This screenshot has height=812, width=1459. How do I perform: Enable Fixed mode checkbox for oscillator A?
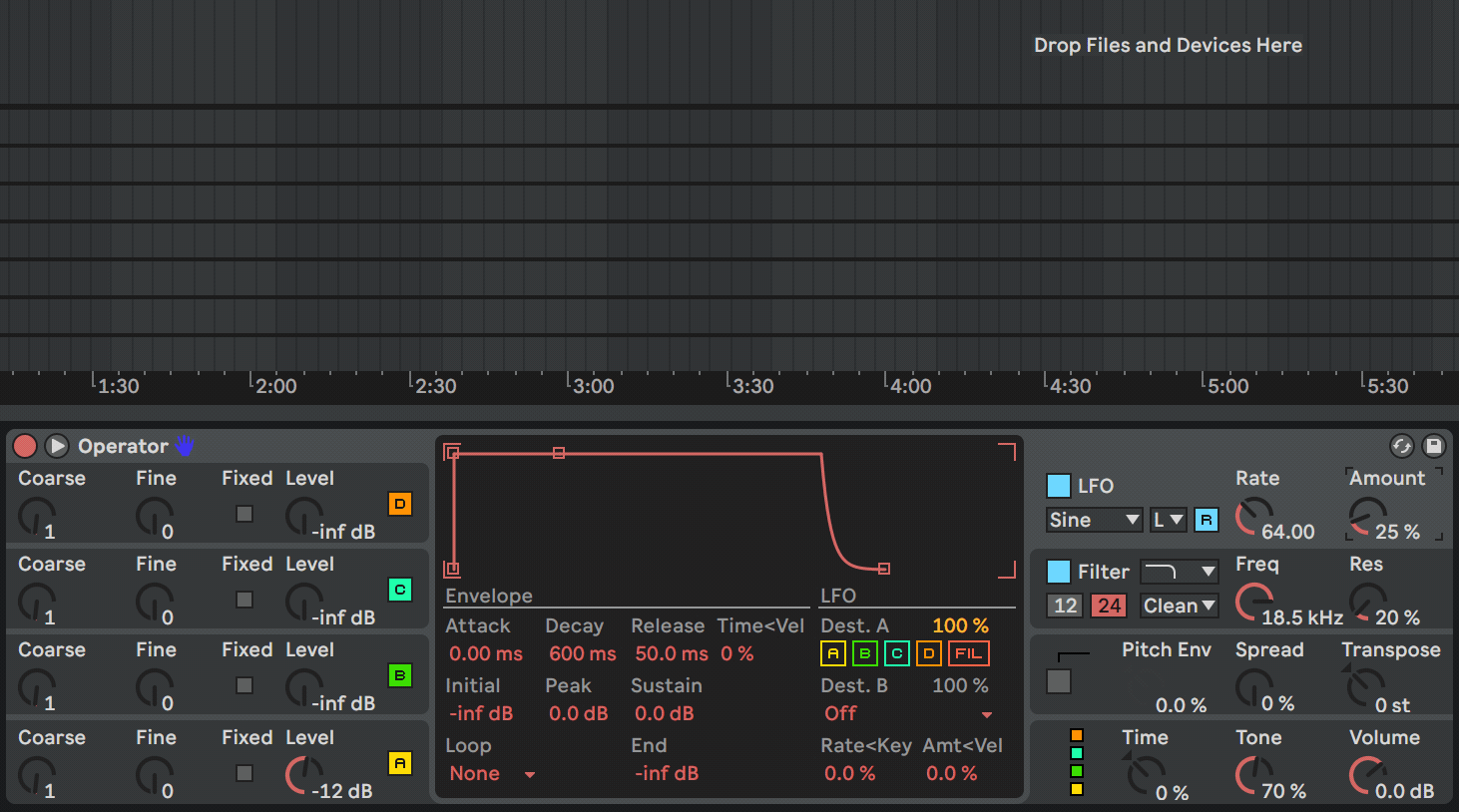[x=244, y=773]
